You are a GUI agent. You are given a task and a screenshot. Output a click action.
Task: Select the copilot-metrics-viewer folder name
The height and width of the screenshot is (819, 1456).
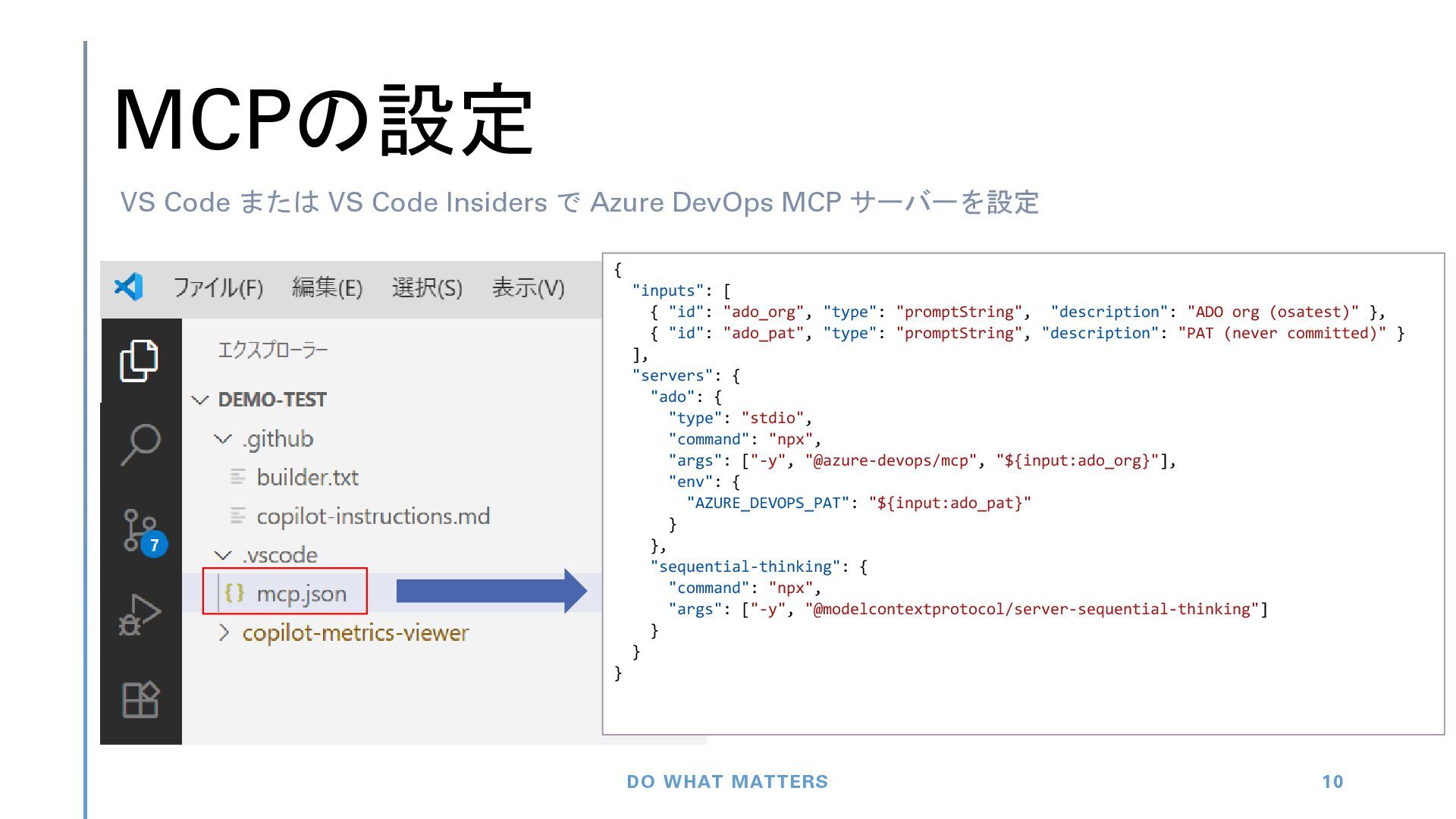(x=356, y=632)
